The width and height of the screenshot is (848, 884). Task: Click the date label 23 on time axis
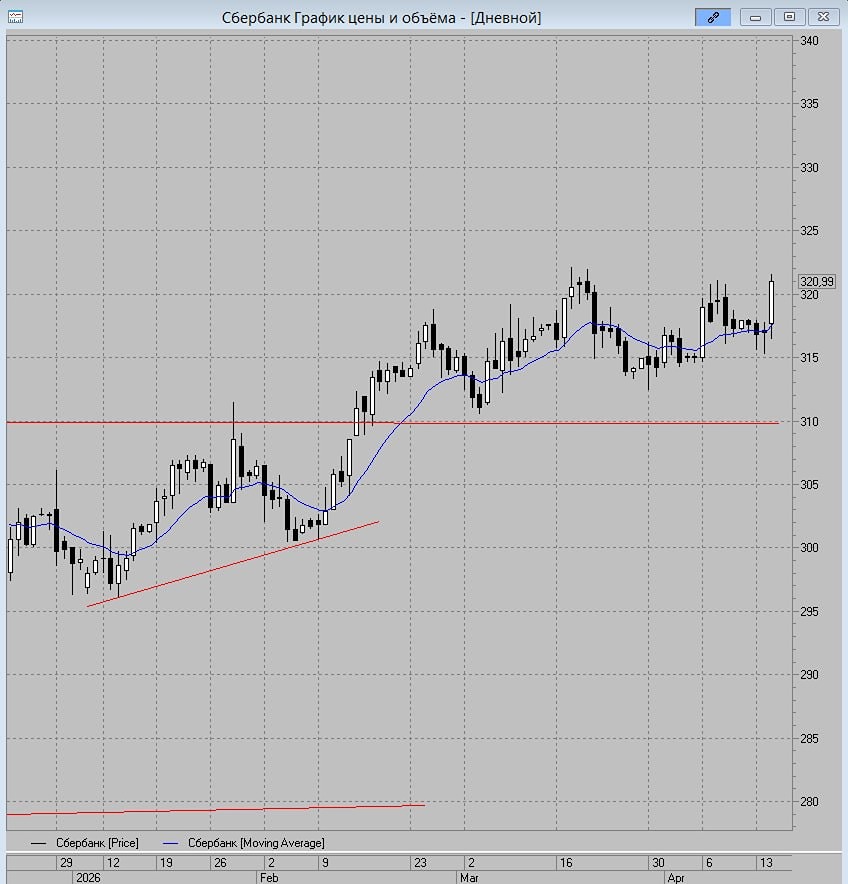coord(420,863)
